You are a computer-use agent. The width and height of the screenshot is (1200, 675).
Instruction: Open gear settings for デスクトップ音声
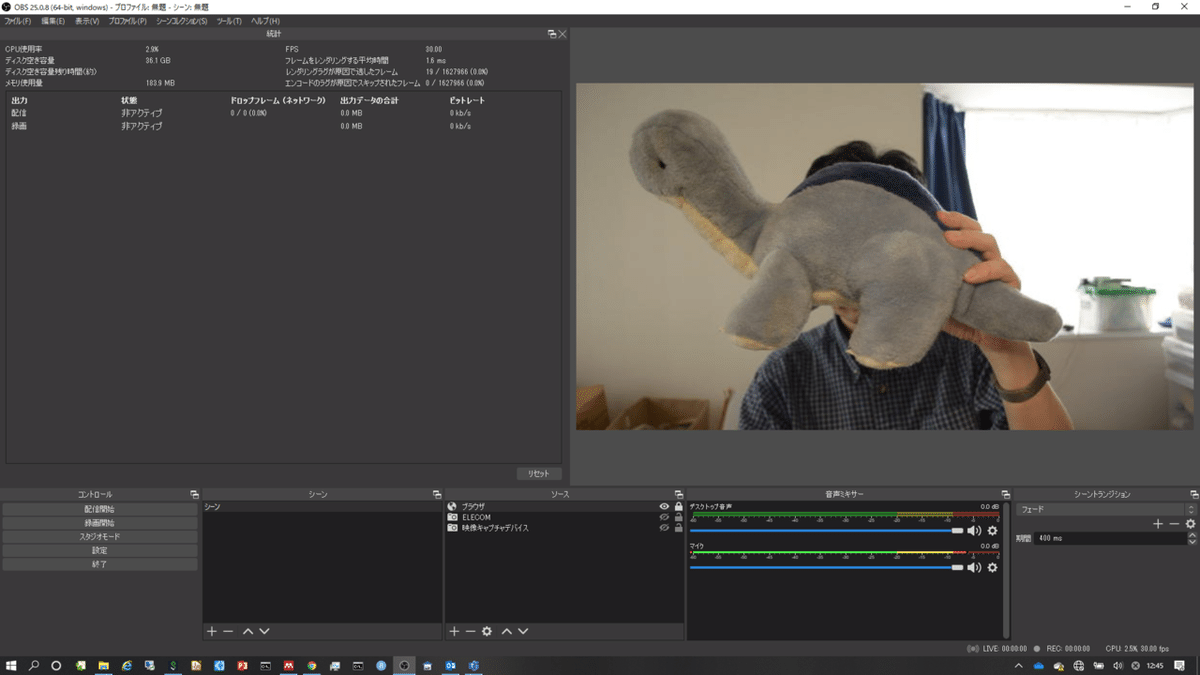coord(992,531)
